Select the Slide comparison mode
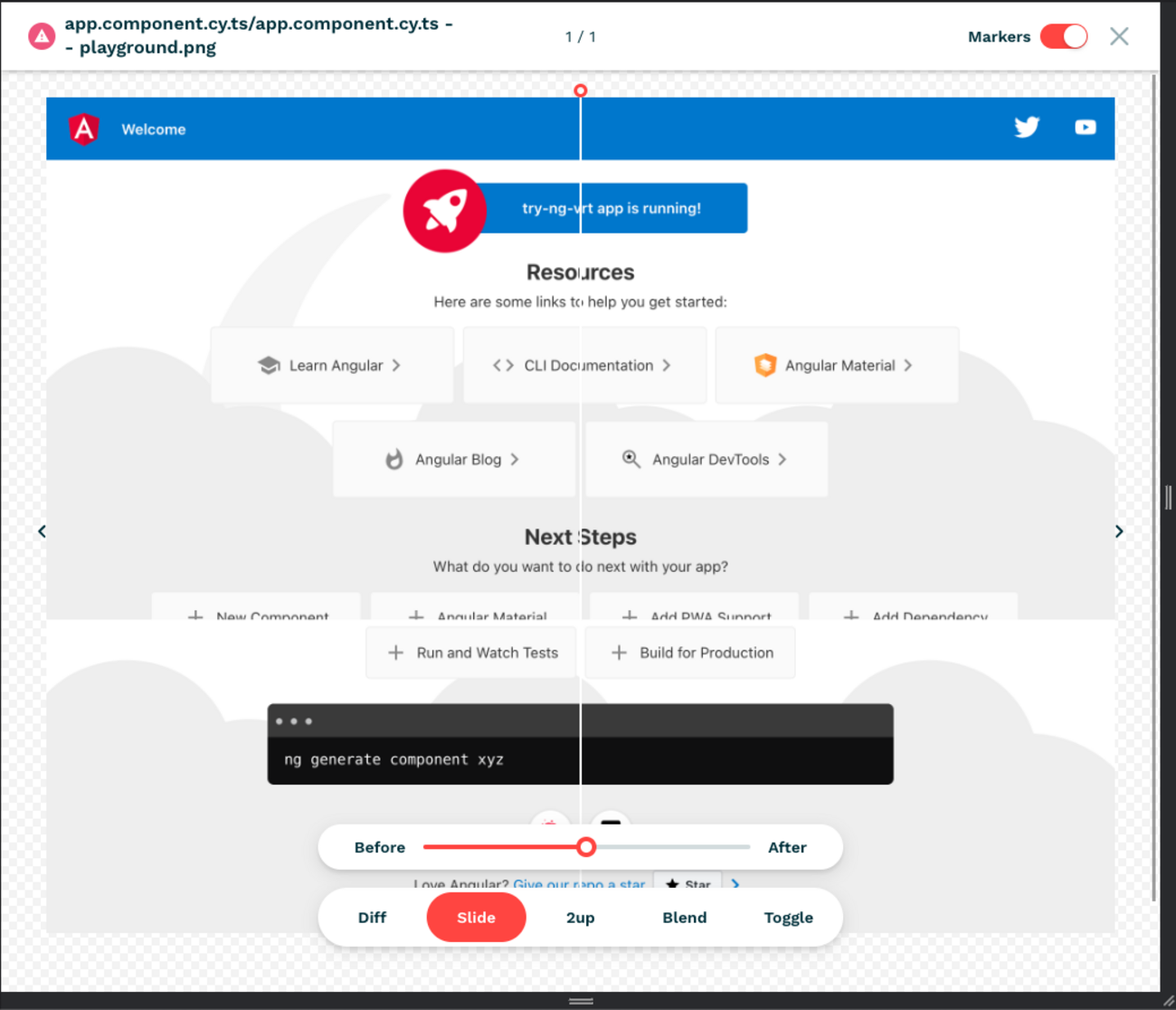Viewport: 1176px width, 1010px height. [x=476, y=918]
